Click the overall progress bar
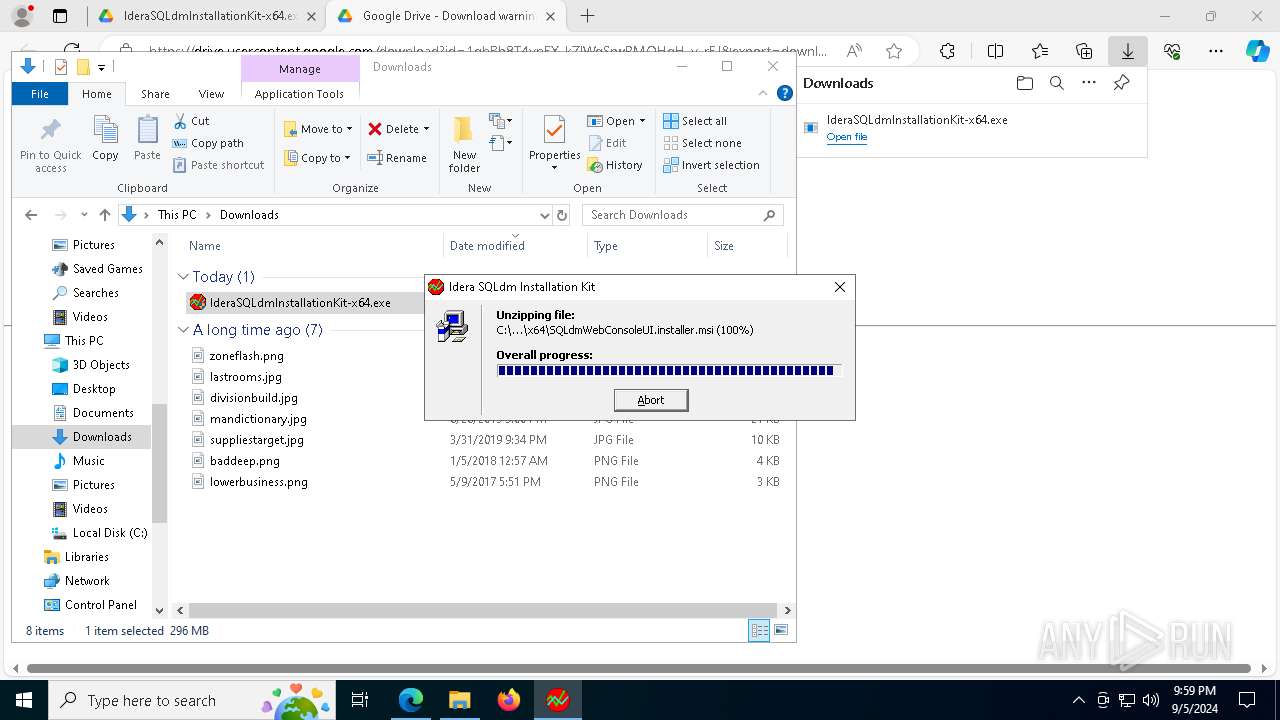1280x720 pixels. (669, 371)
